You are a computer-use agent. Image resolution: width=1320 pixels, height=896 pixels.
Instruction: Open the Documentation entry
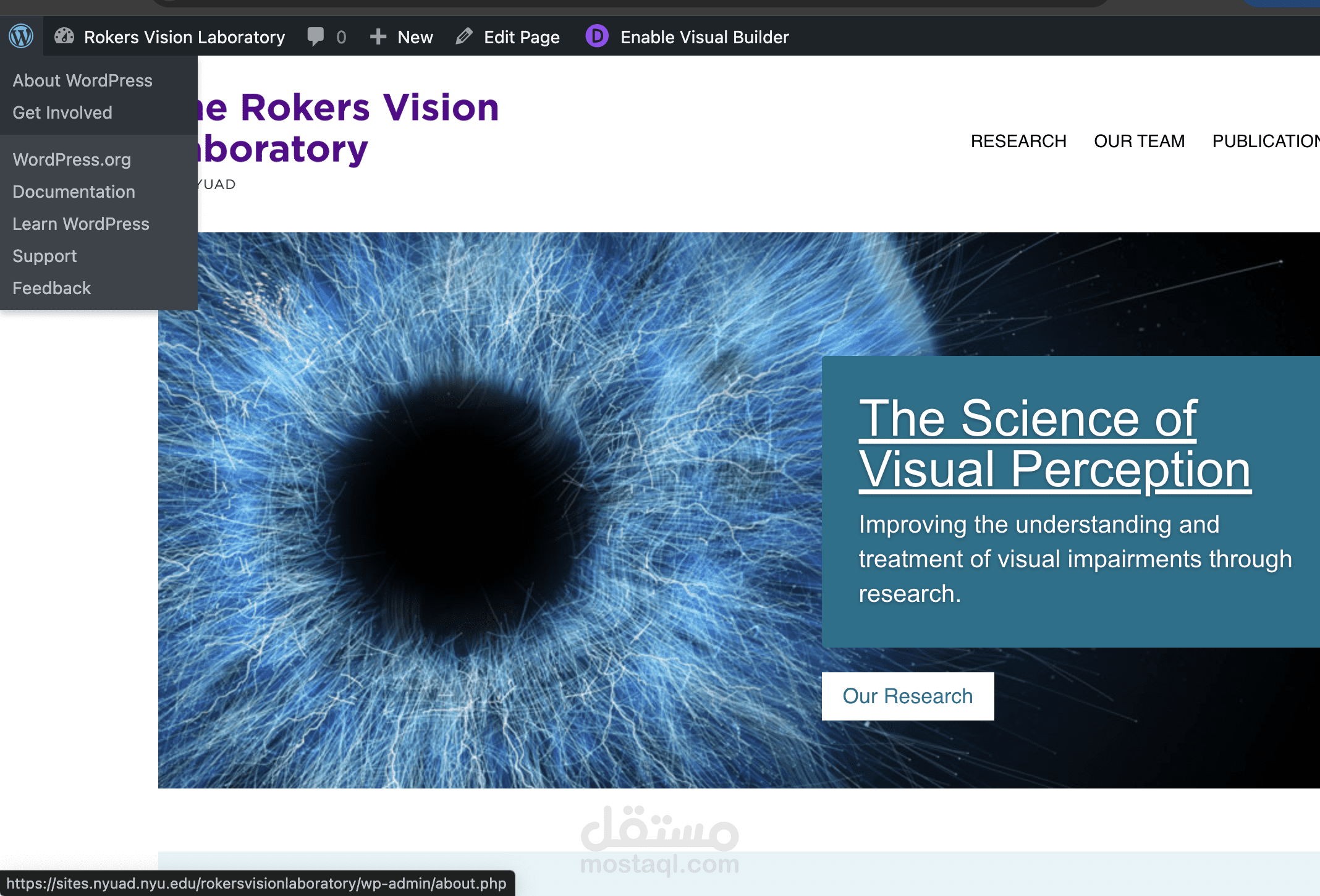(73, 192)
